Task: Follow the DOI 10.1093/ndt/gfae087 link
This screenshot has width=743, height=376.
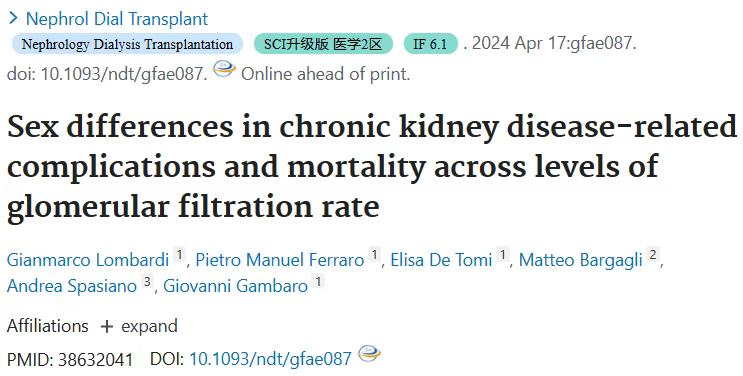Action: pyautogui.click(x=271, y=359)
